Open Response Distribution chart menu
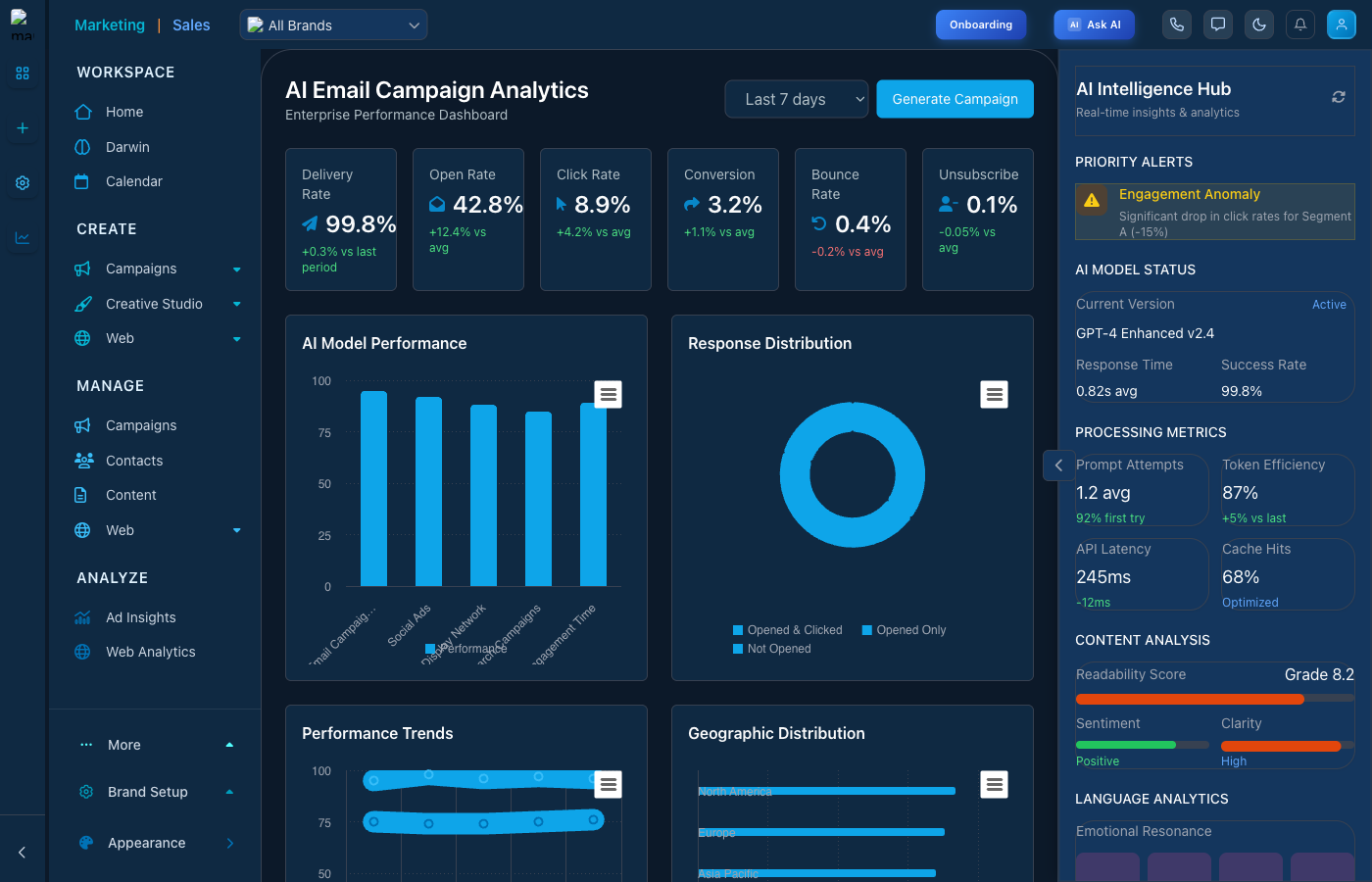Image resolution: width=1372 pixels, height=882 pixels. 995,395
